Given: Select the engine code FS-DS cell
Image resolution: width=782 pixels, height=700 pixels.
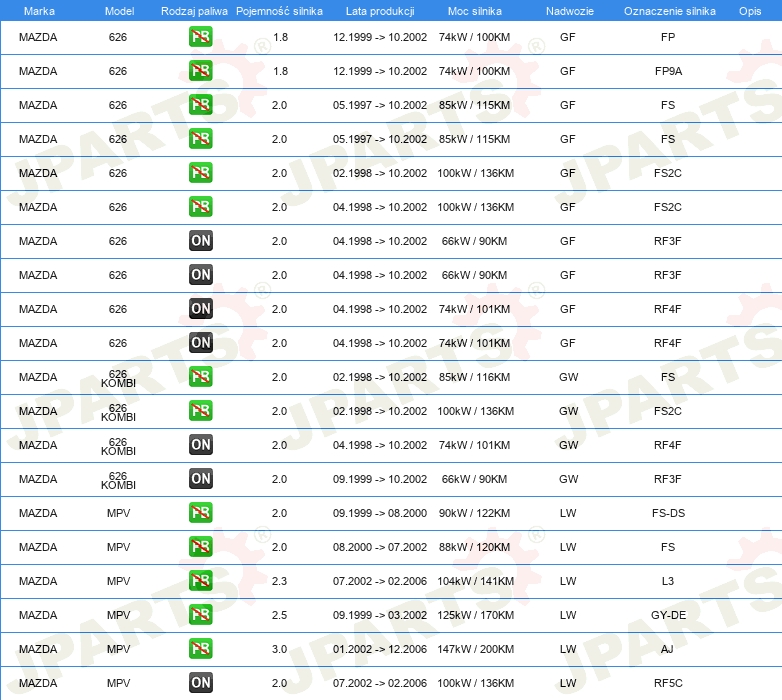Looking at the screenshot, I should coord(668,513).
